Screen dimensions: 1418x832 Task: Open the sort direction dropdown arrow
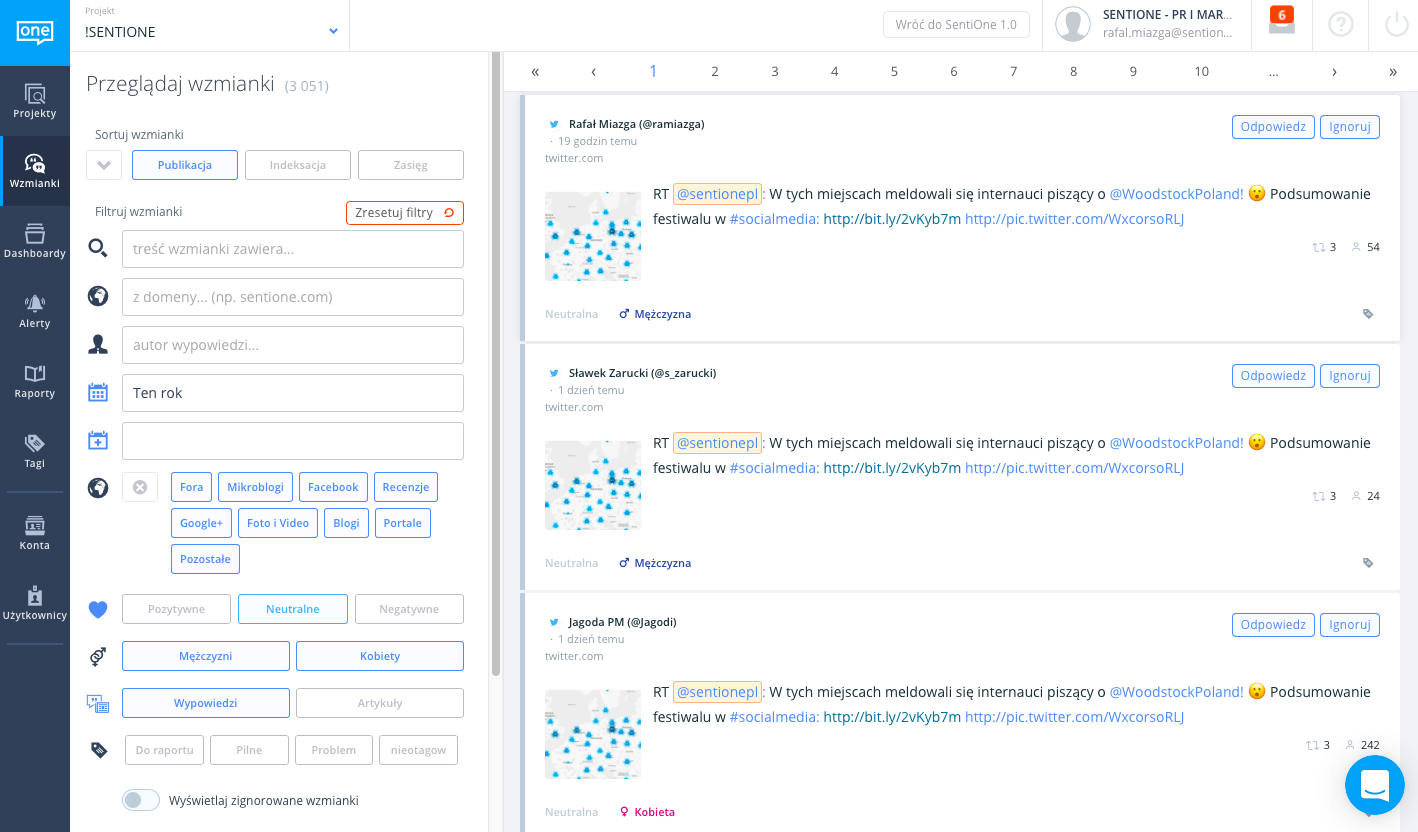104,165
